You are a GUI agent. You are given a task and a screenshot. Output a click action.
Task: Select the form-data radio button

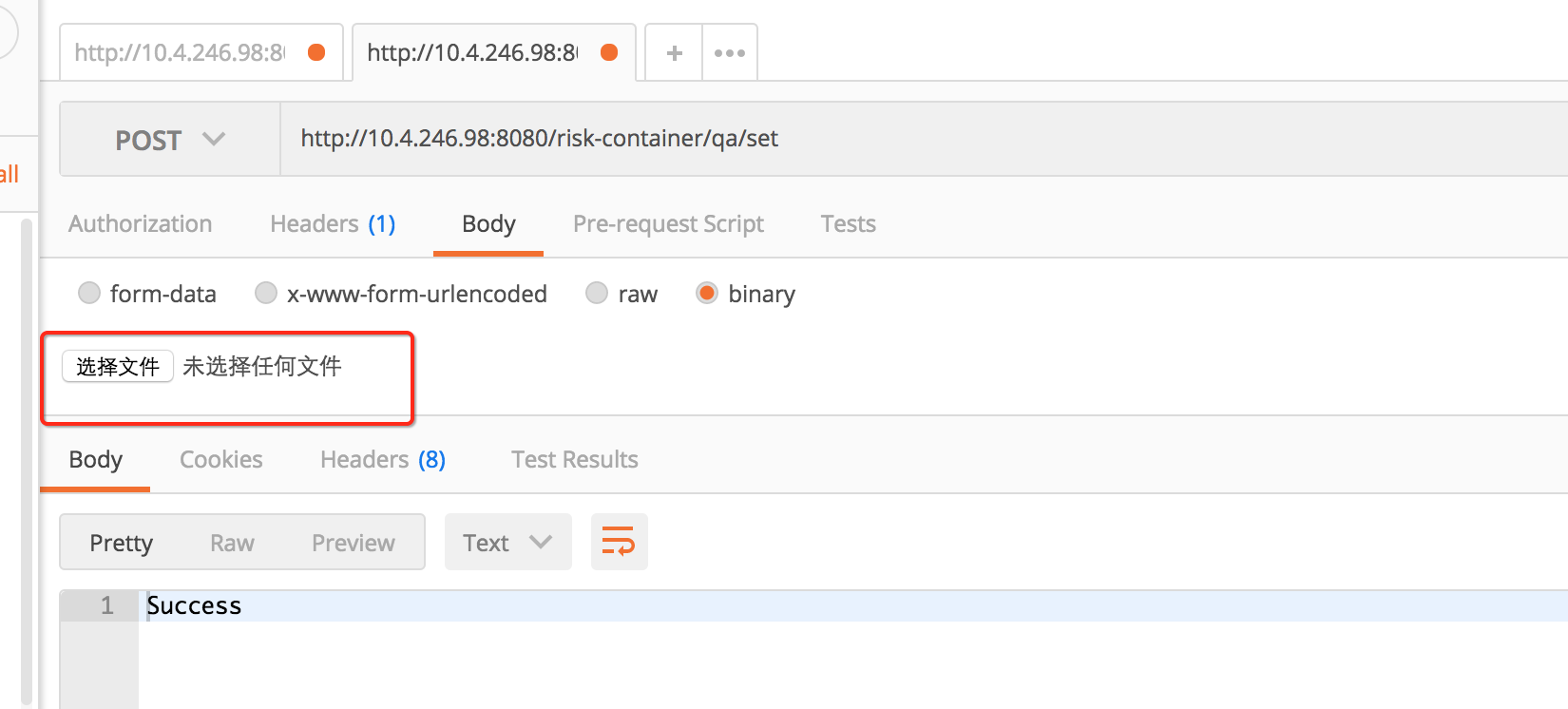pyautogui.click(x=89, y=293)
